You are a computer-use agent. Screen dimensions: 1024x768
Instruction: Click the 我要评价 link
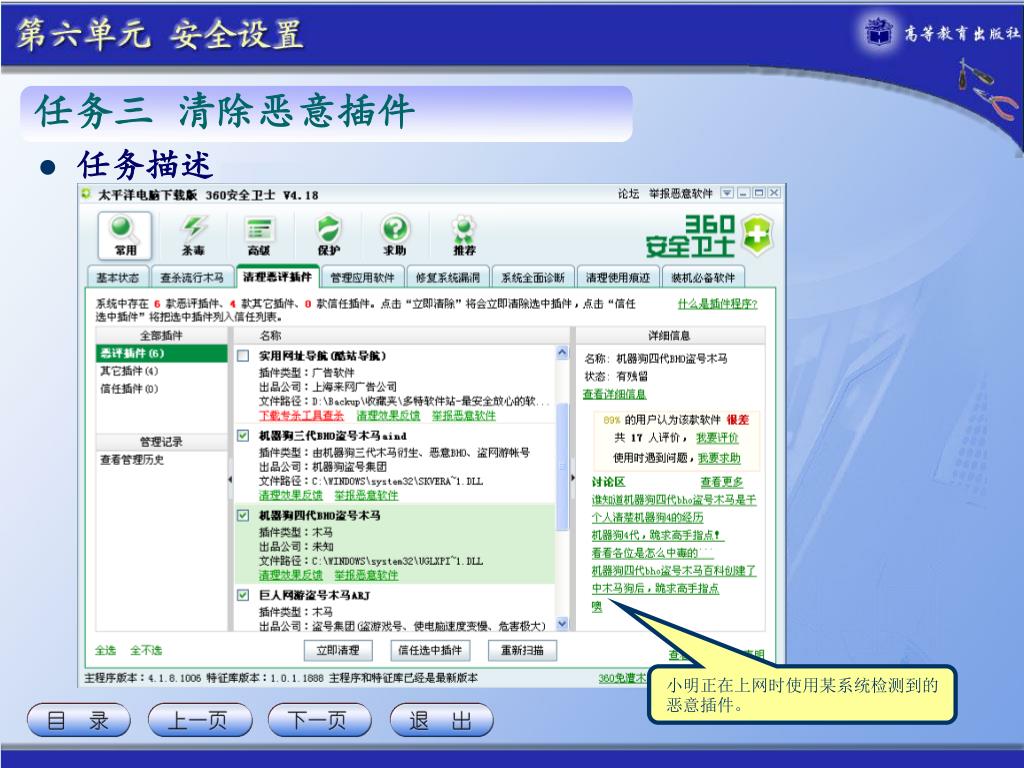(717, 438)
